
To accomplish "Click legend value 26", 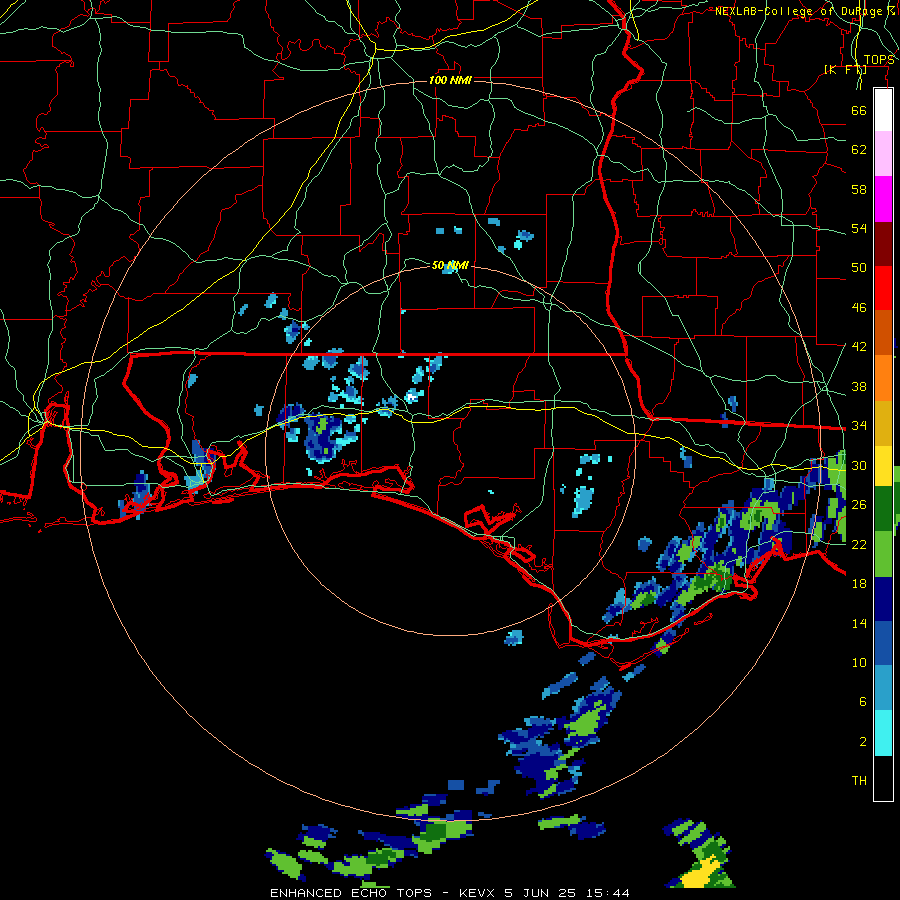I will (x=859, y=505).
